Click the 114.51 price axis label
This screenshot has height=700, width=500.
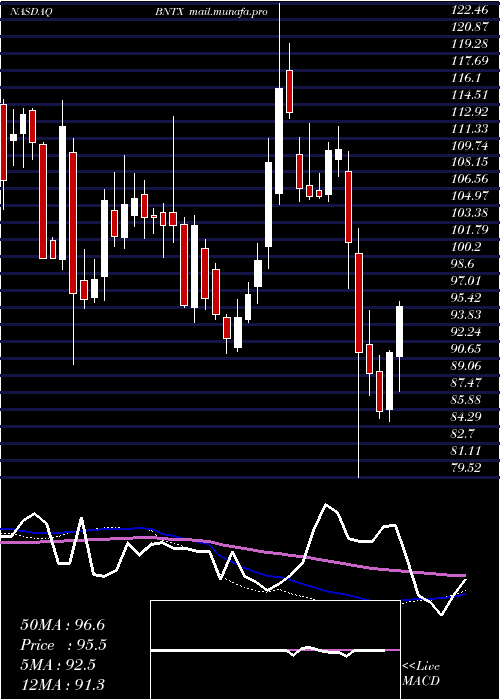pos(468,95)
